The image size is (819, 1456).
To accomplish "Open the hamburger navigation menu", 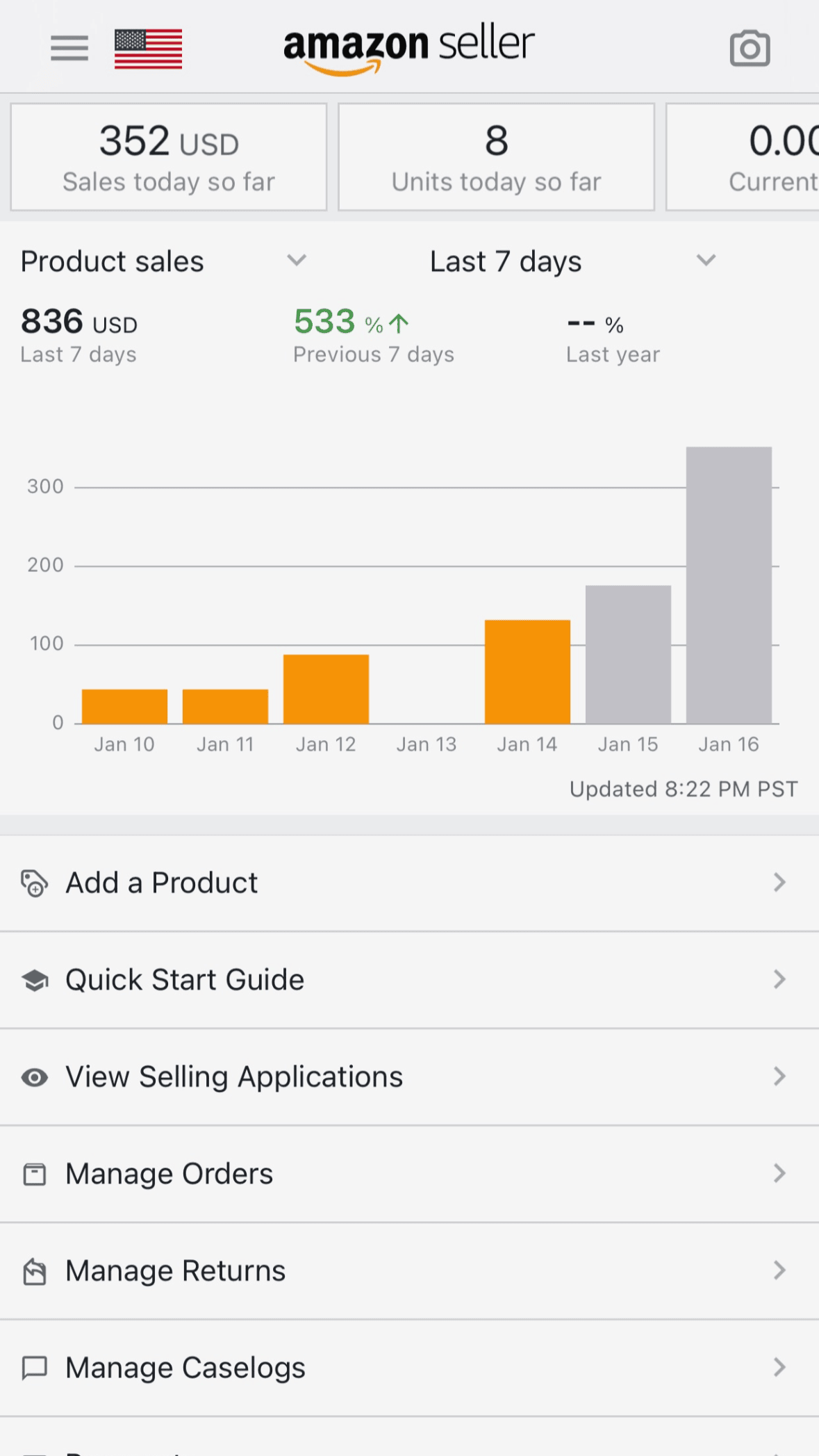I will [69, 48].
